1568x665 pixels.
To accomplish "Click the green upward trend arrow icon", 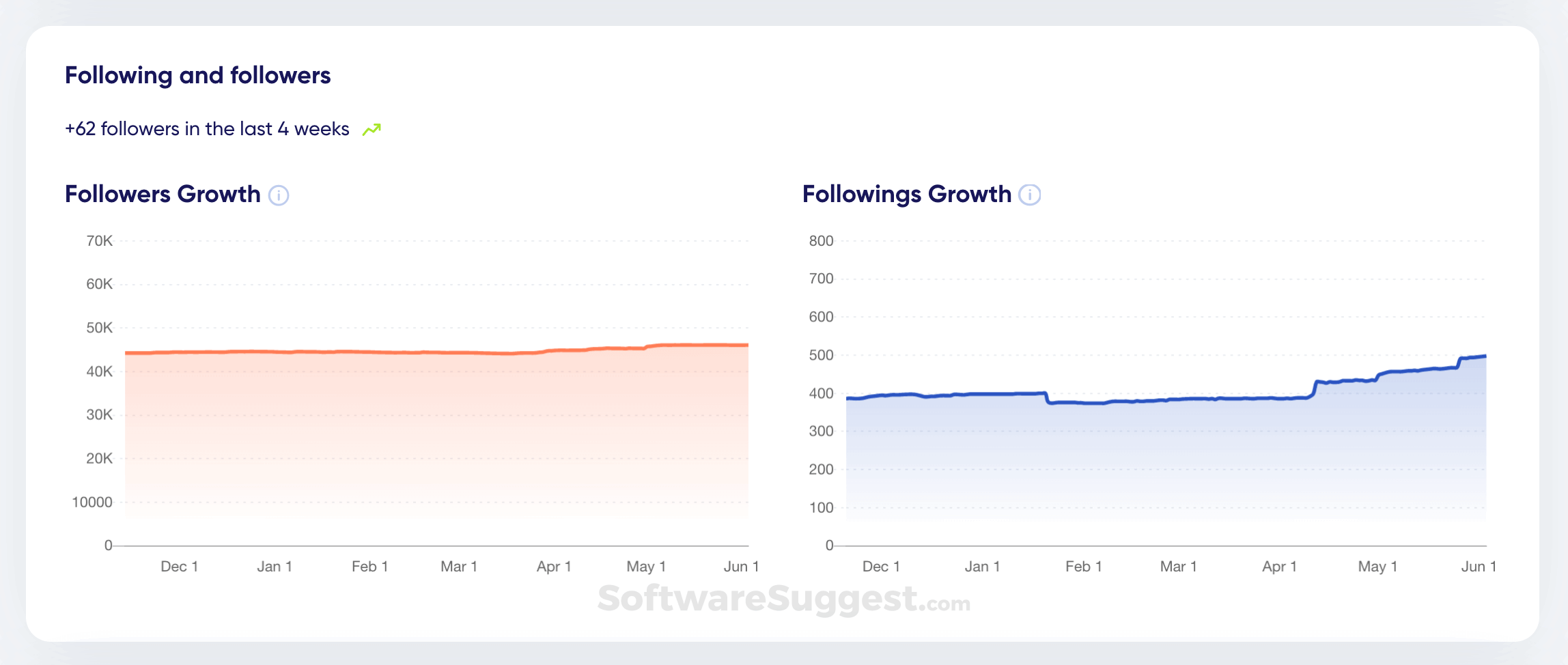I will click(372, 130).
